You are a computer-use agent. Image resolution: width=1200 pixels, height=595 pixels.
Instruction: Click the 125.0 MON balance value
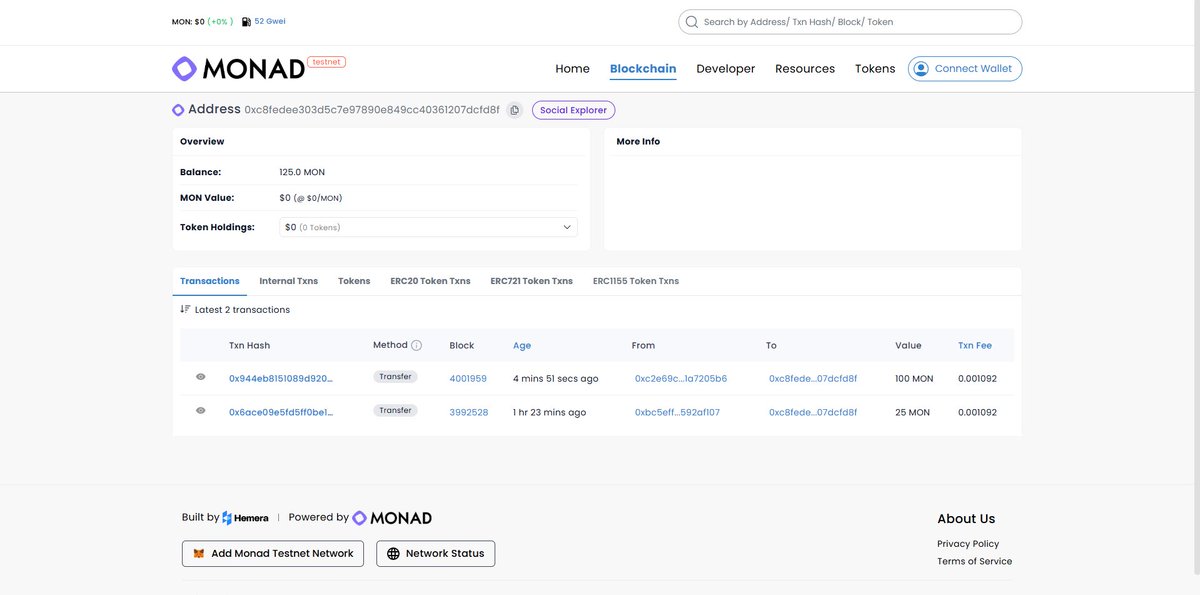302,172
